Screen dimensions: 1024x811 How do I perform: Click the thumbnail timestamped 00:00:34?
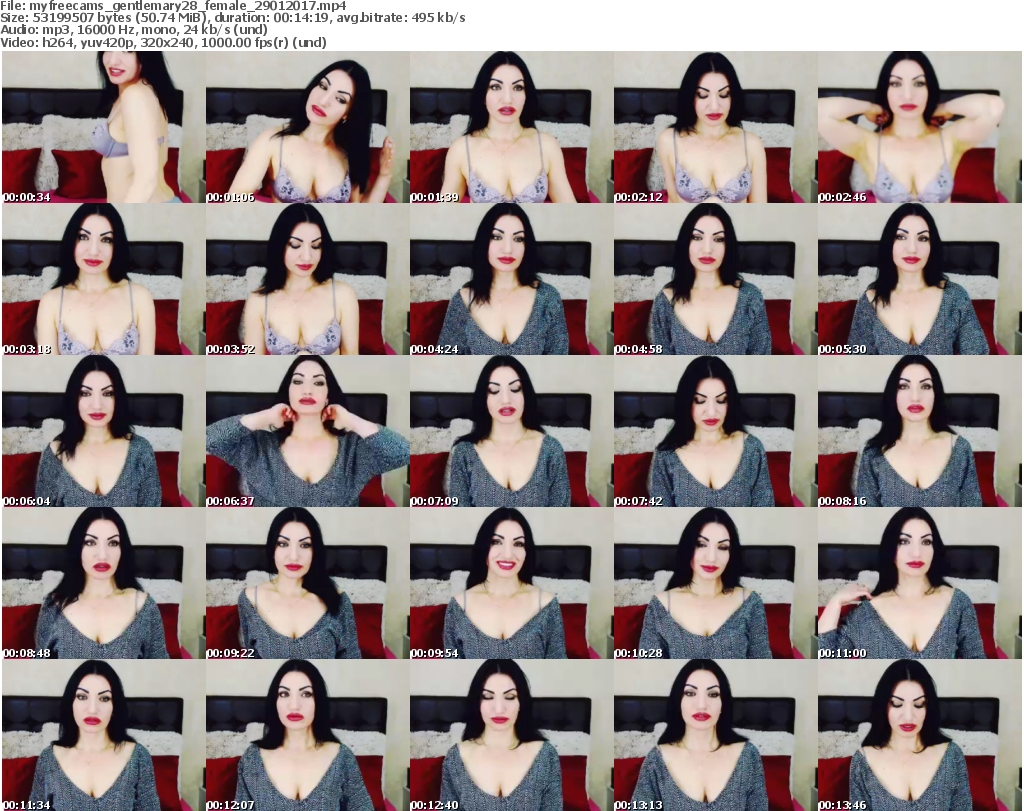point(103,127)
